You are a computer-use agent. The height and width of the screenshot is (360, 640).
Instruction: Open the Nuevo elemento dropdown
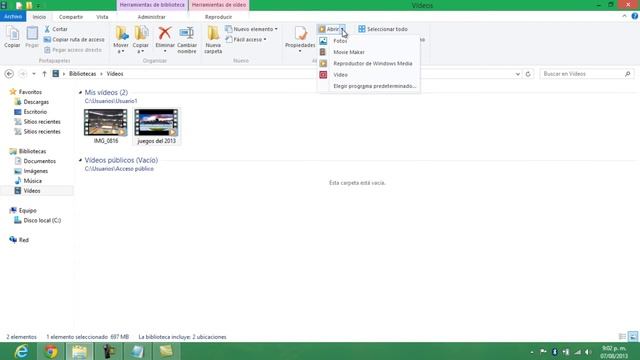tap(252, 29)
